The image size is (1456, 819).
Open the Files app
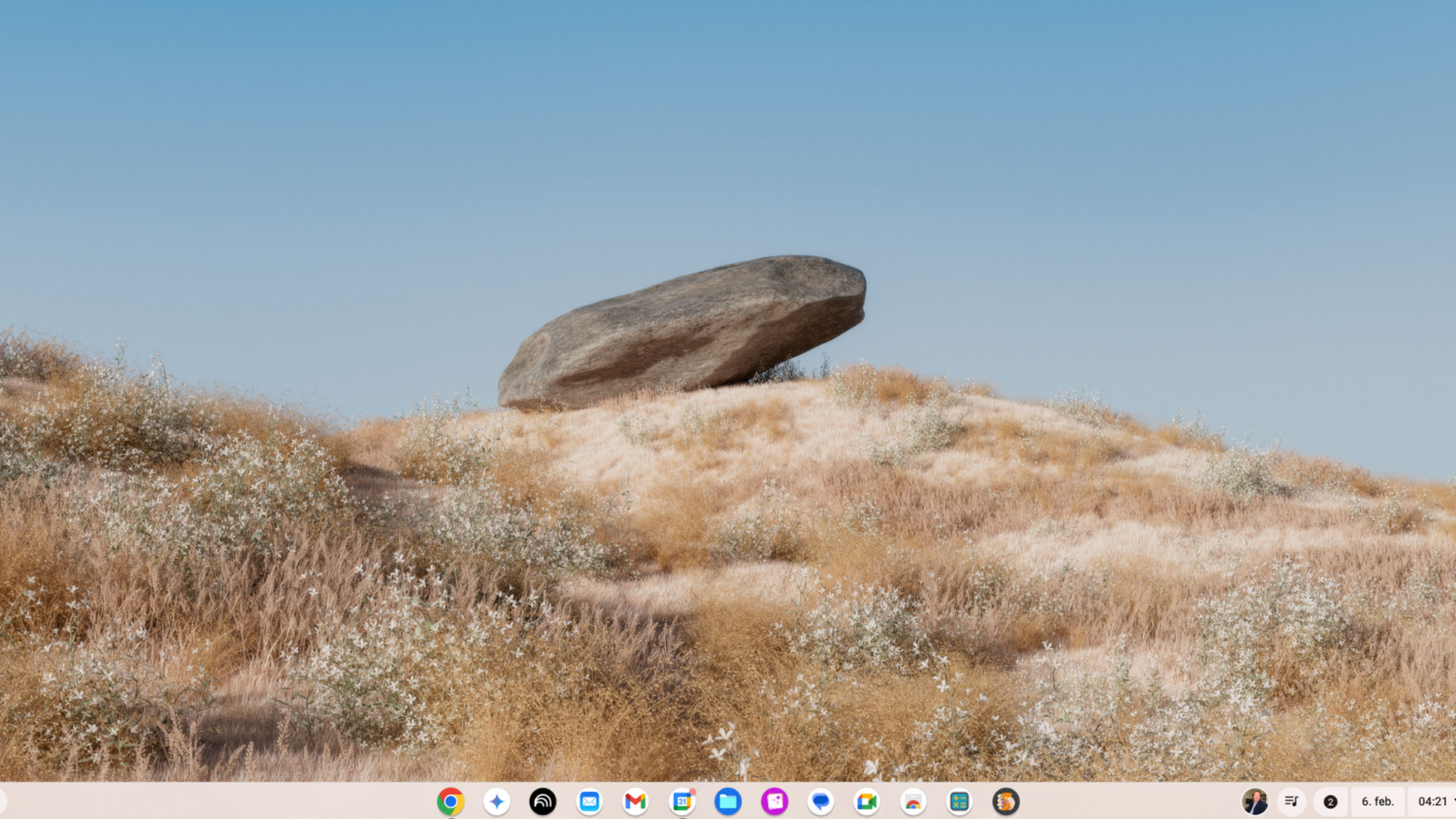(x=728, y=802)
